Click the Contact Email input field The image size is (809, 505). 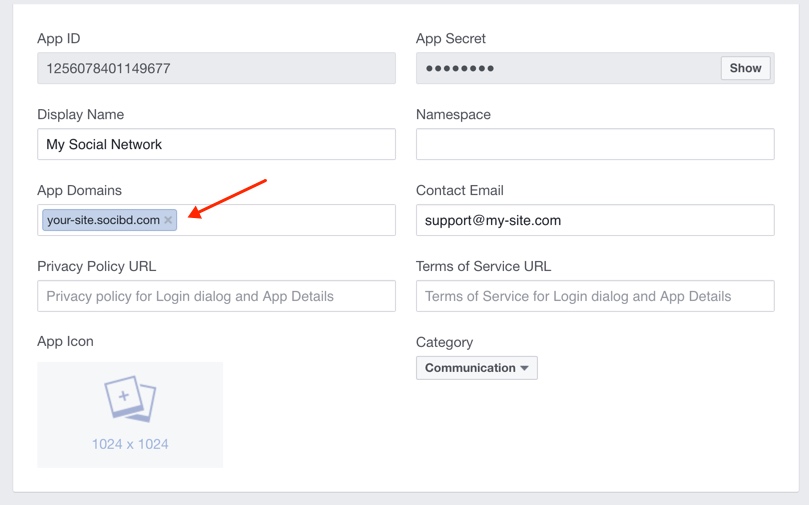[595, 220]
